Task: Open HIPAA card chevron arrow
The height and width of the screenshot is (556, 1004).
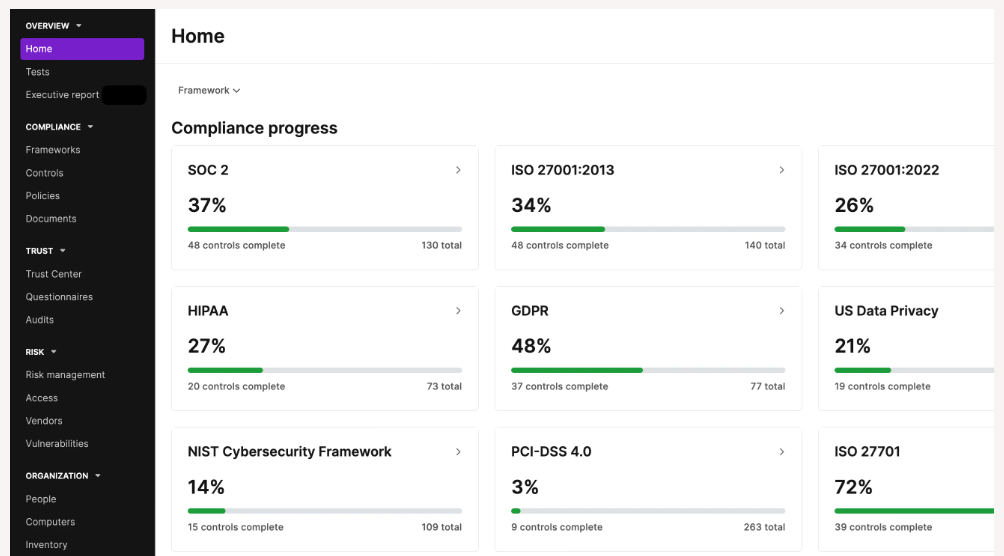Action: point(458,311)
